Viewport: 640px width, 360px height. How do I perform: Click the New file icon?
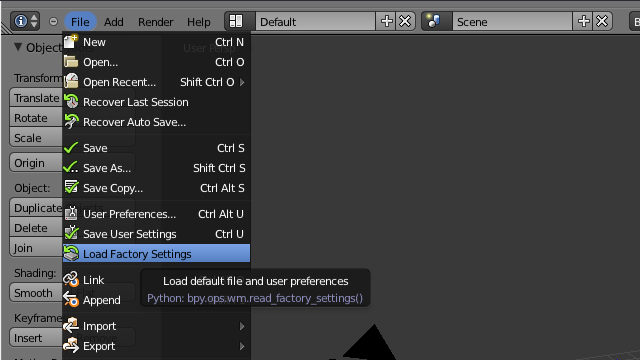(x=71, y=41)
